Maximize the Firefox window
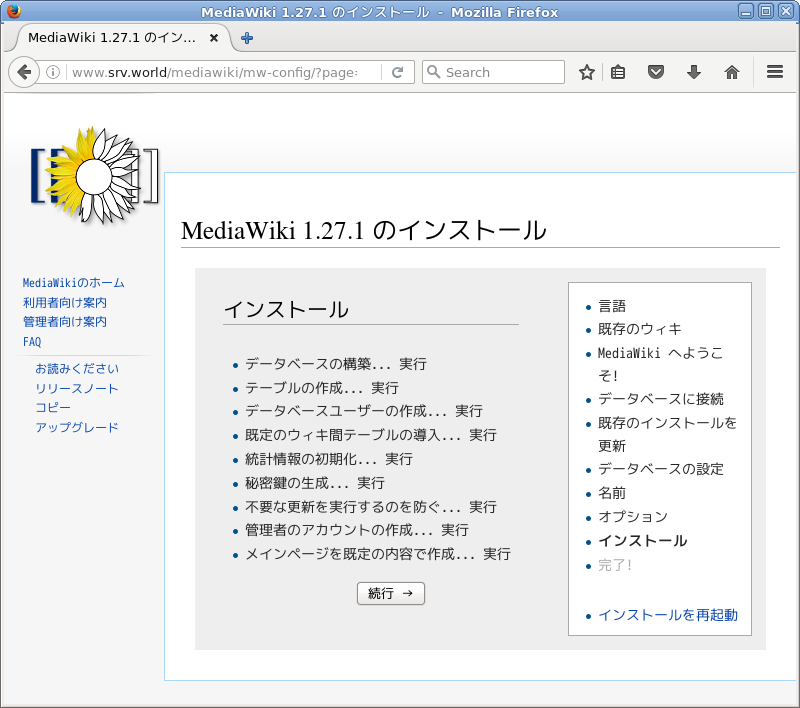 pyautogui.click(x=766, y=11)
